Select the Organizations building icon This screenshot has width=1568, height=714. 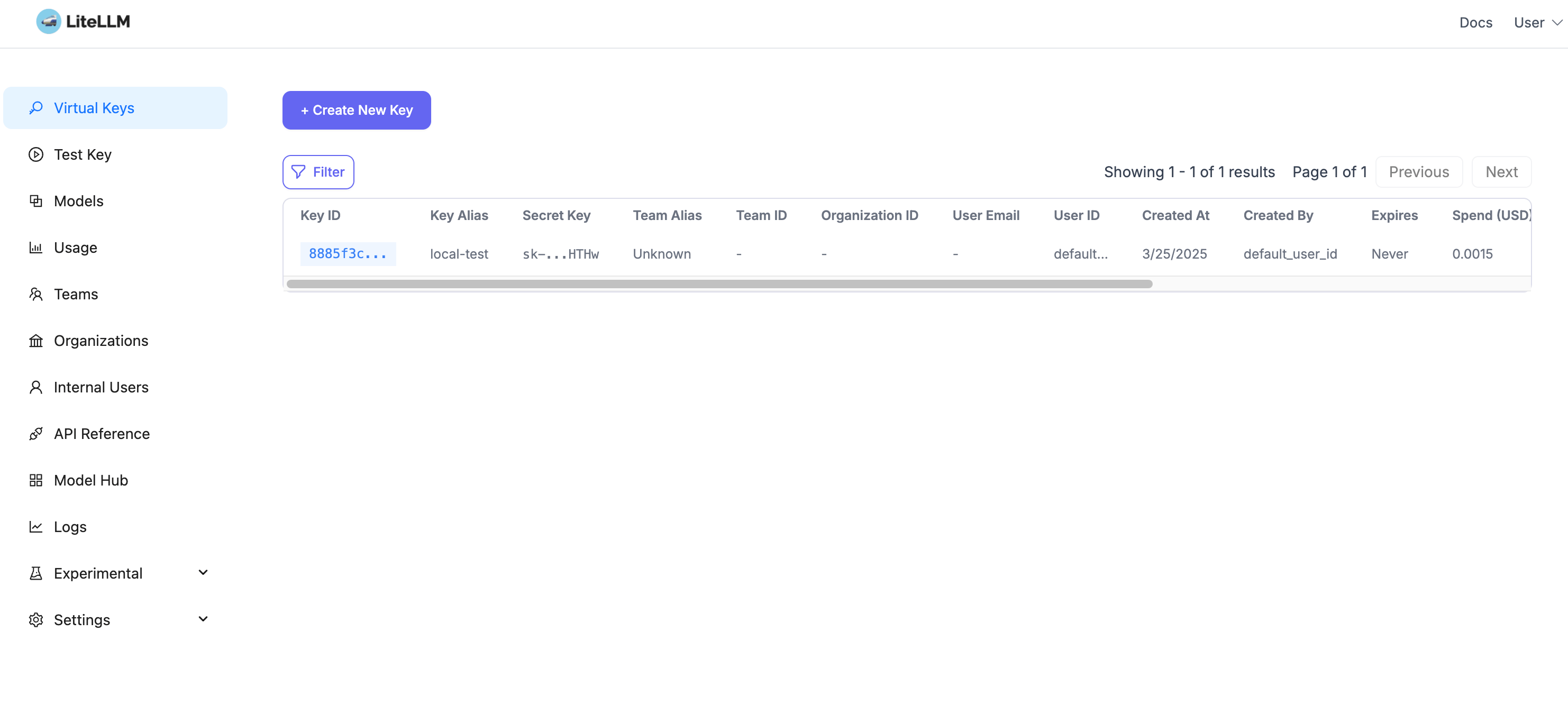click(x=36, y=340)
